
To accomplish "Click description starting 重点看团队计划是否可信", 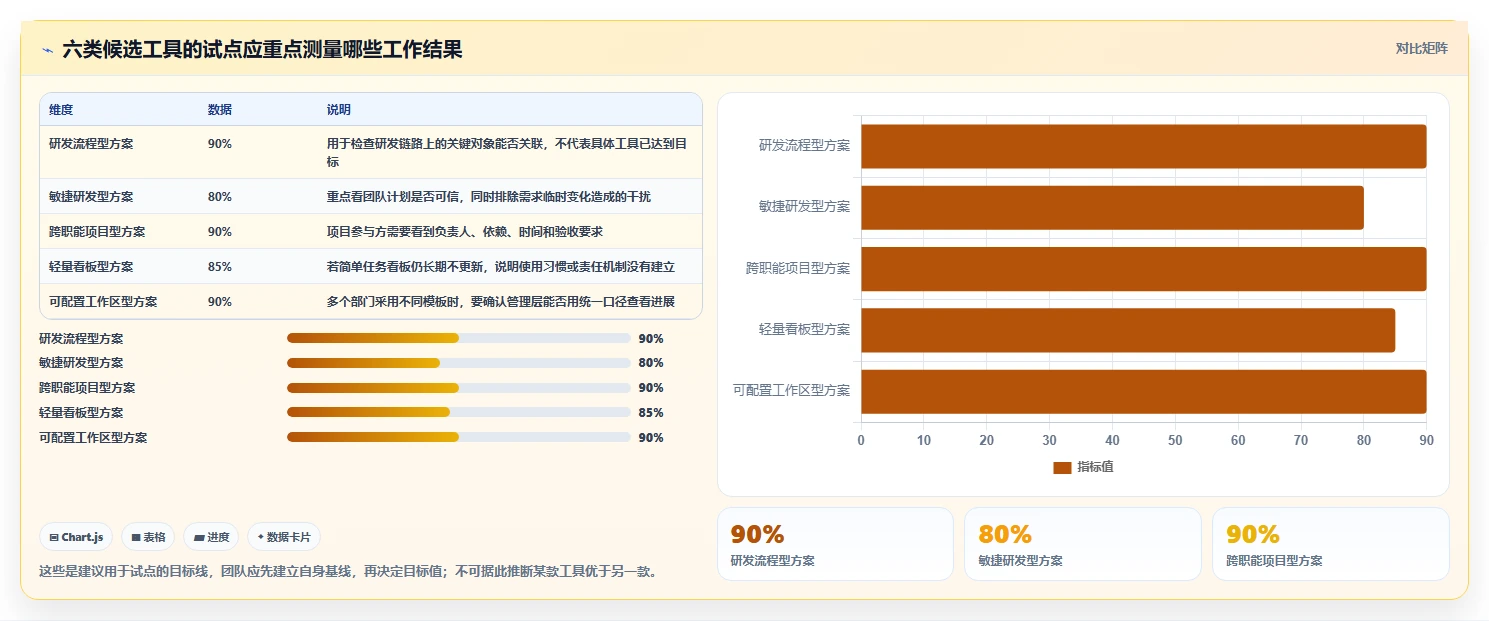I will 489,197.
